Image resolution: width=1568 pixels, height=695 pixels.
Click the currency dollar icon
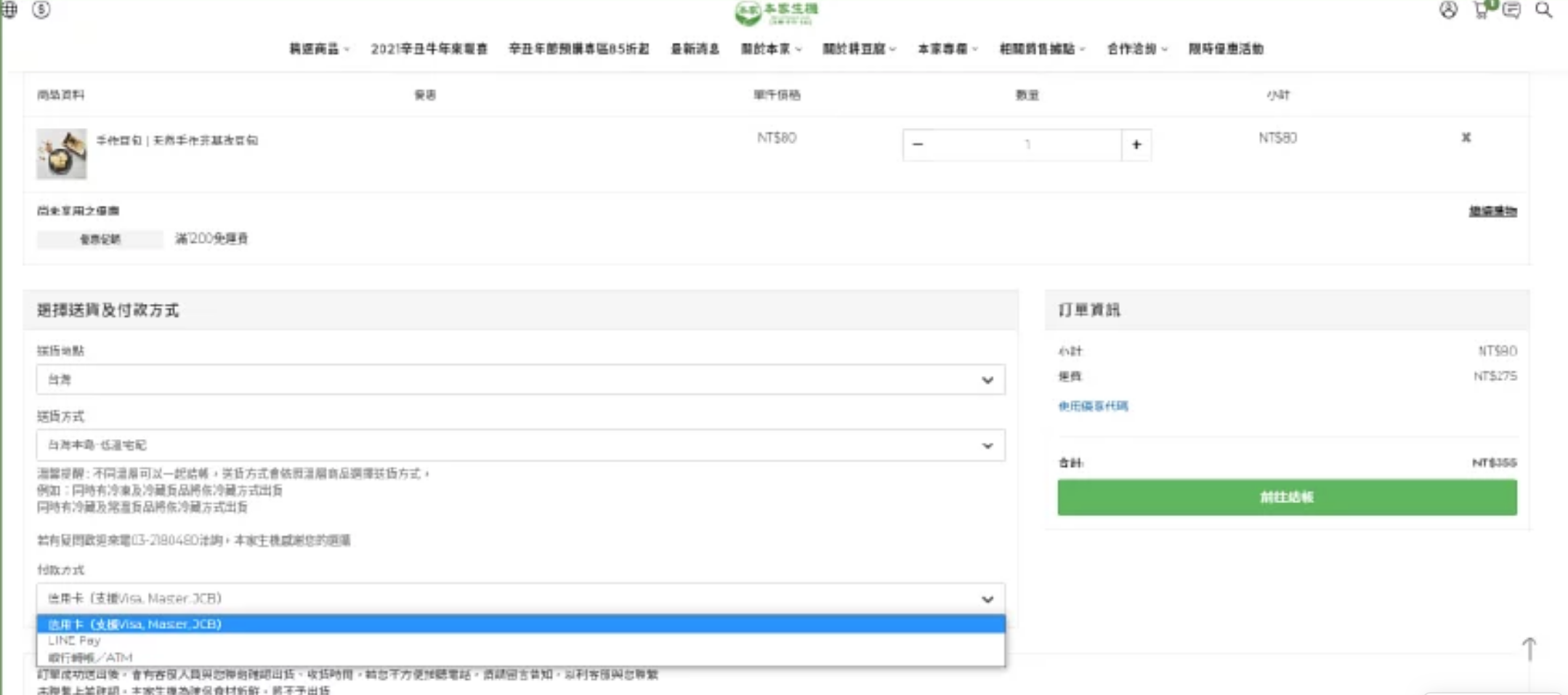[x=41, y=9]
